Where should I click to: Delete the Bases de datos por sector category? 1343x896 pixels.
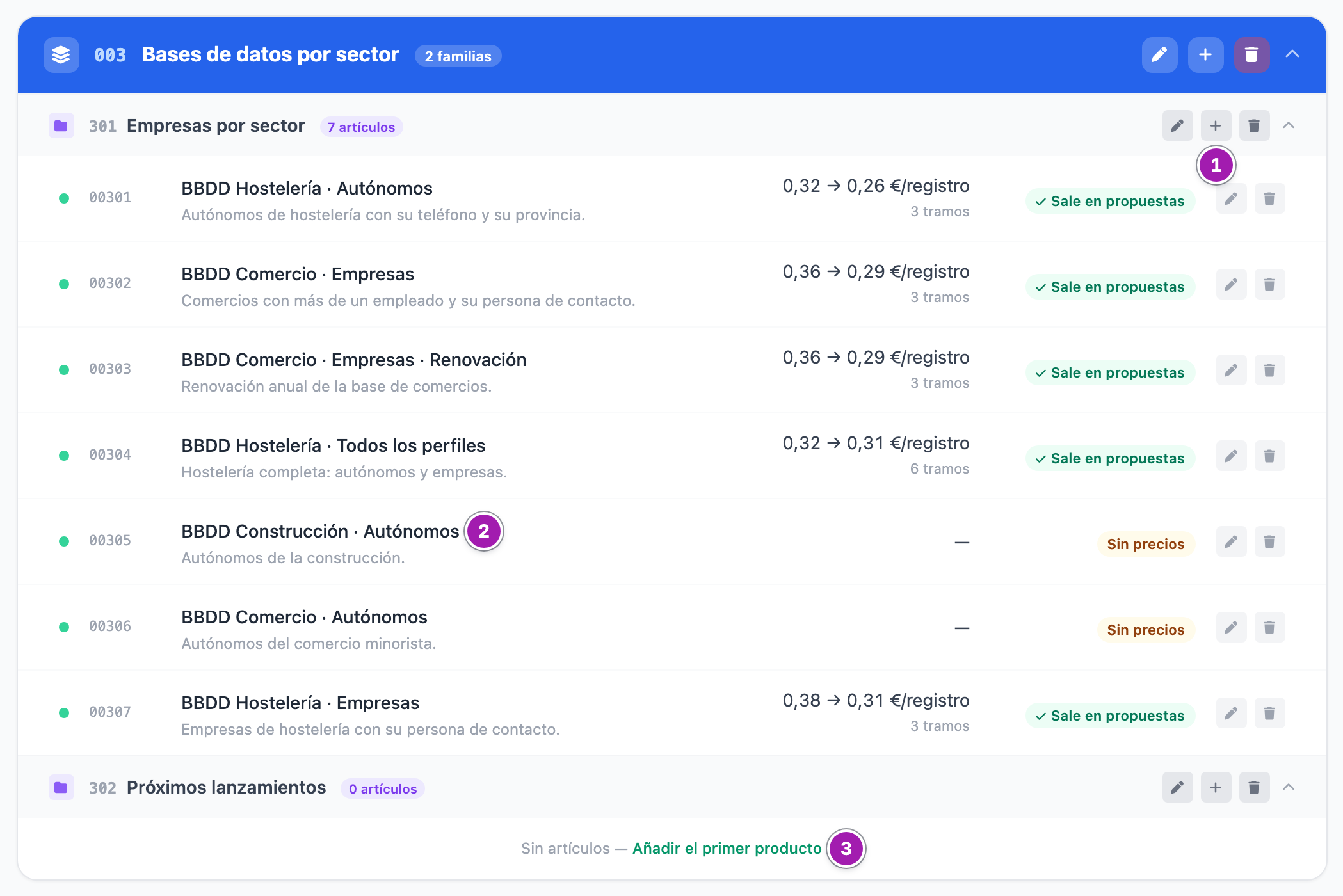point(1251,55)
